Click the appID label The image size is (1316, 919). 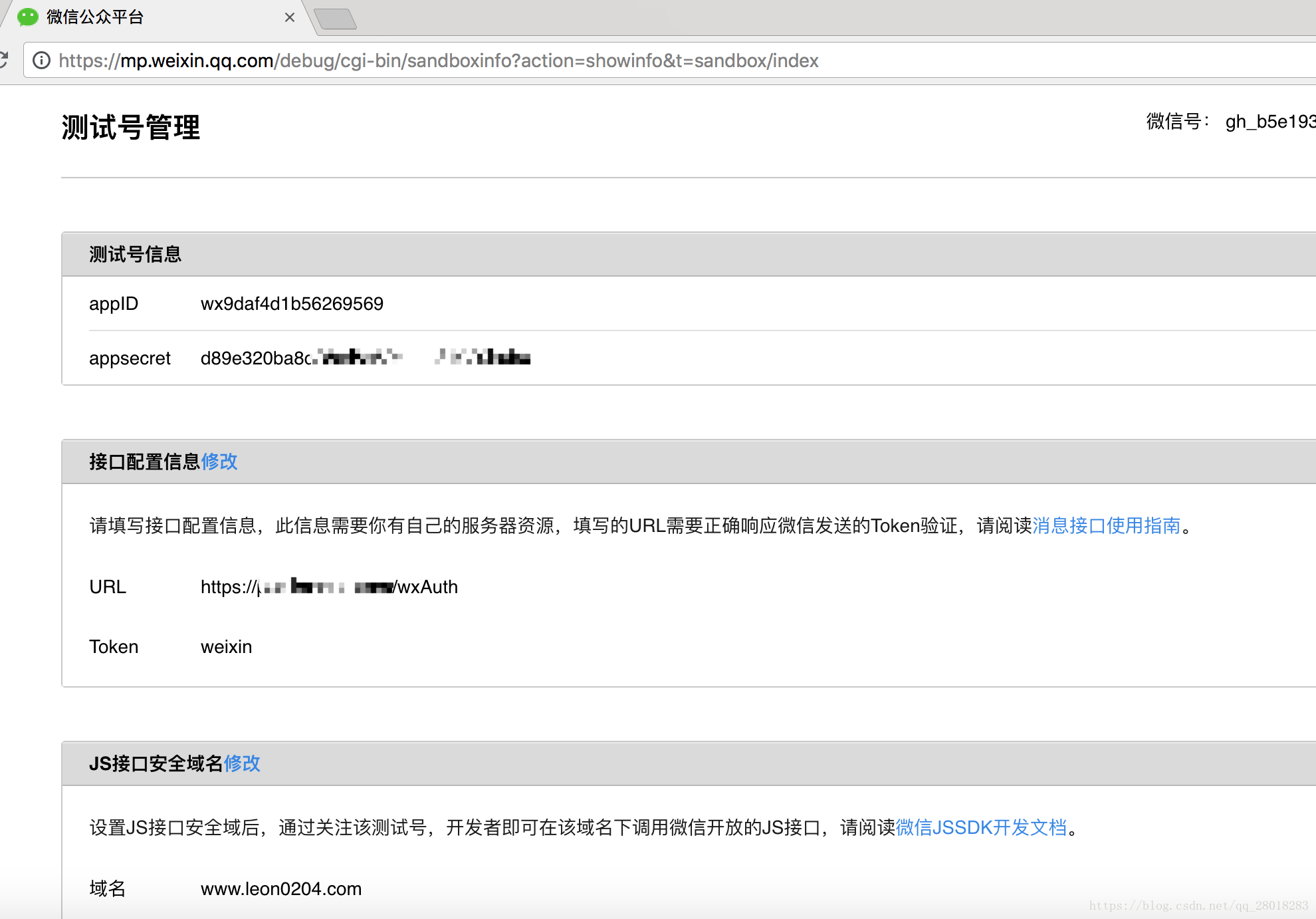(114, 304)
